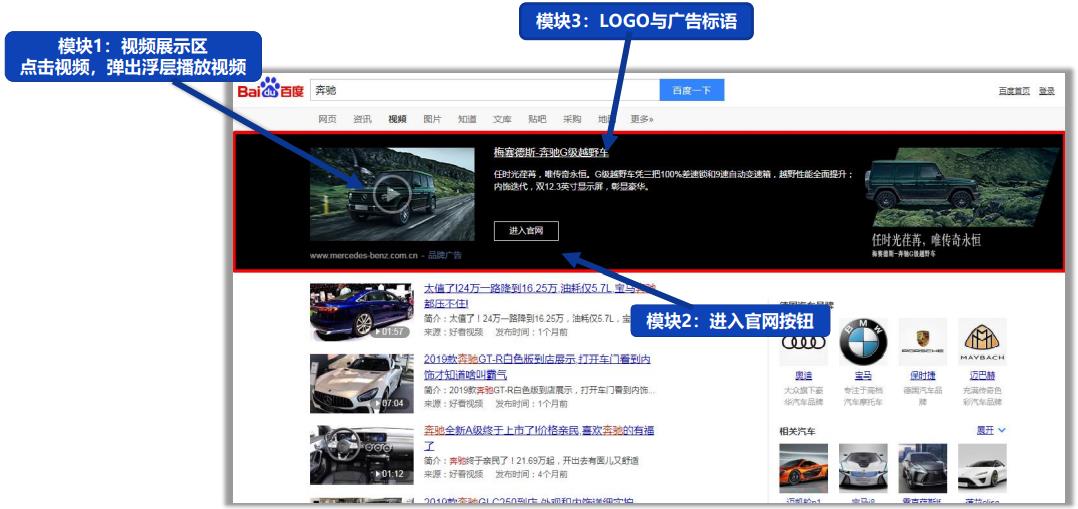Image resolution: width=1078 pixels, height=509 pixels.
Task: Switch to the 网页 tab
Action: pyautogui.click(x=327, y=119)
